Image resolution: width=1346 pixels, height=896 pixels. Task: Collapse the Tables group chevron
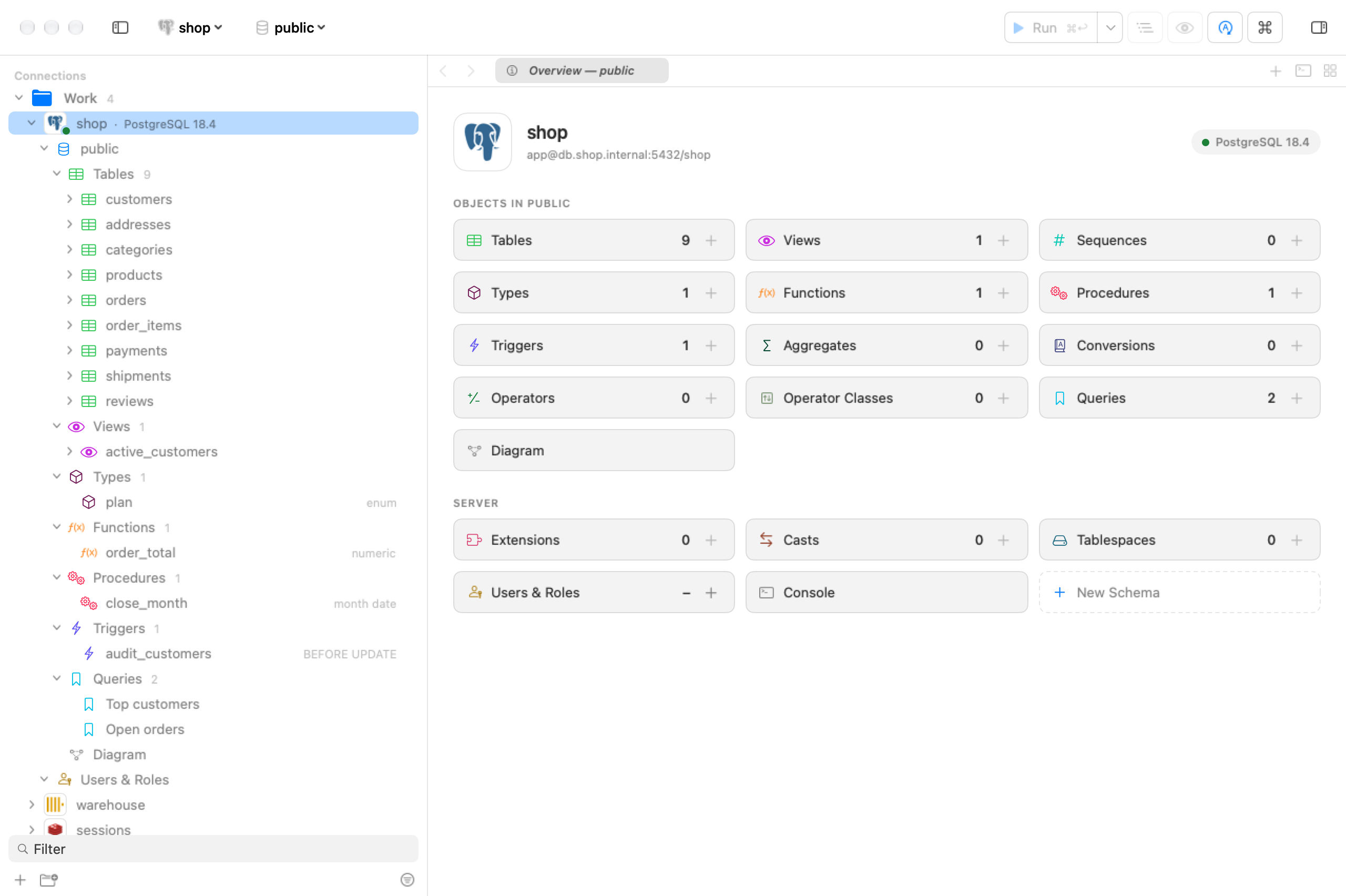57,173
